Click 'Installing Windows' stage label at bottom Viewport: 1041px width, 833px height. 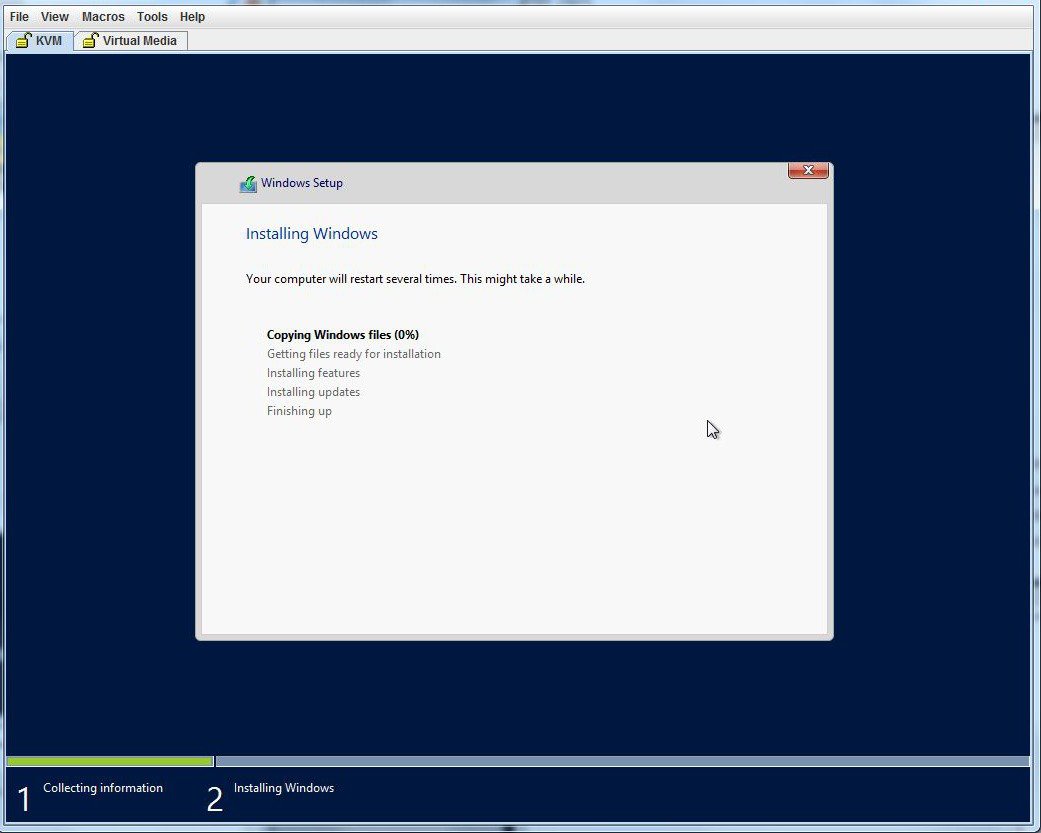click(x=283, y=788)
